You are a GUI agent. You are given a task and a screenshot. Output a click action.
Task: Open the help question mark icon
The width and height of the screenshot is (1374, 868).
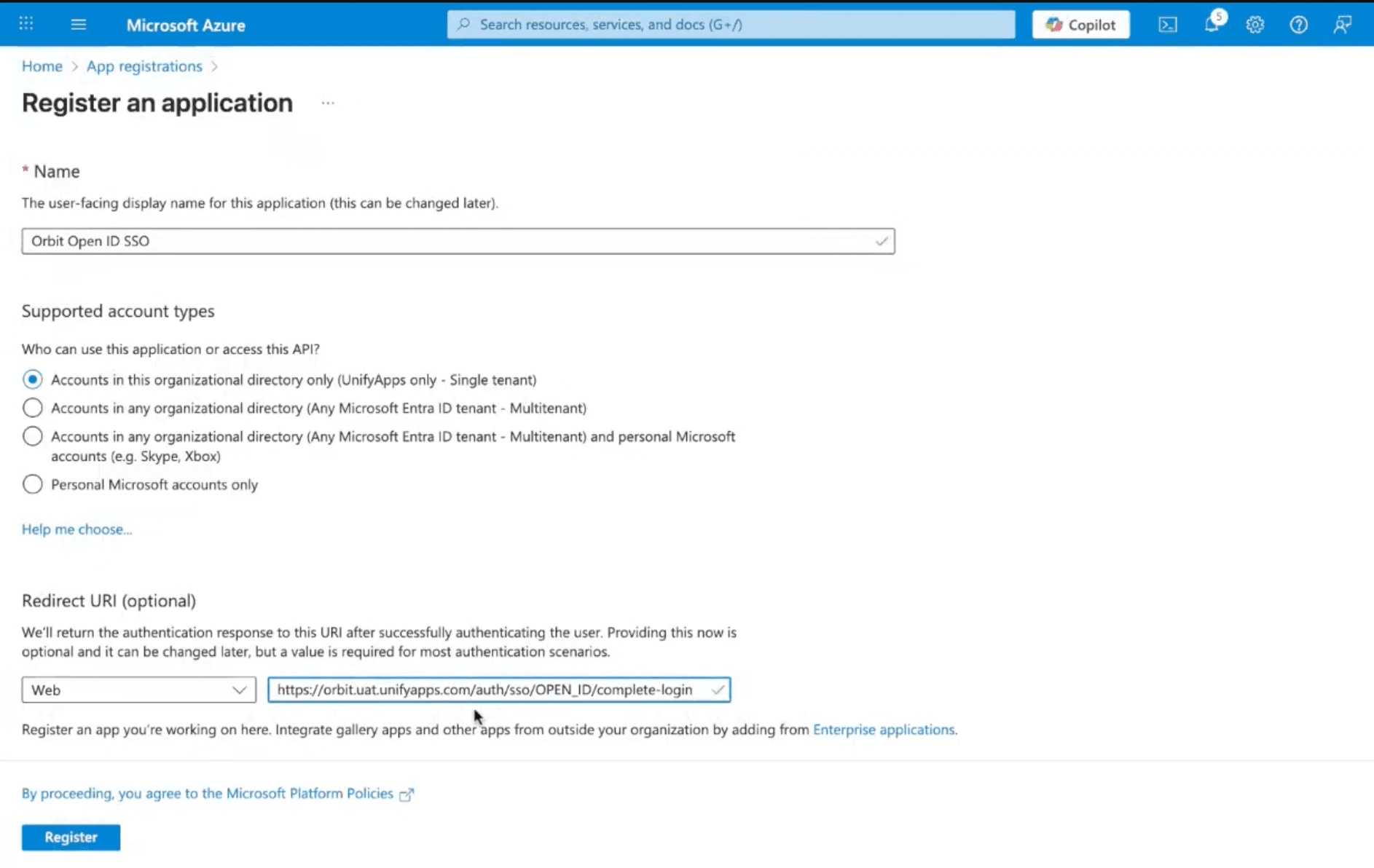coord(1298,25)
